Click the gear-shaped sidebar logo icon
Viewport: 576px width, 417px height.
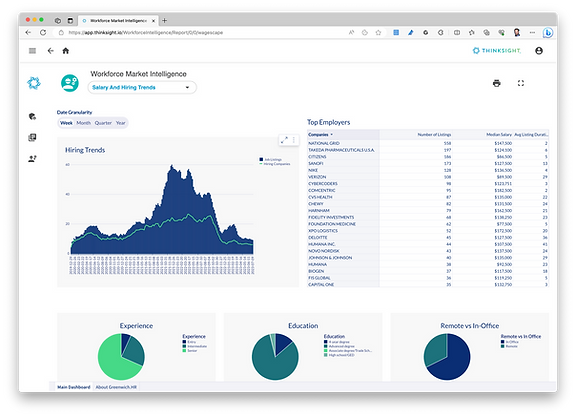(34, 83)
